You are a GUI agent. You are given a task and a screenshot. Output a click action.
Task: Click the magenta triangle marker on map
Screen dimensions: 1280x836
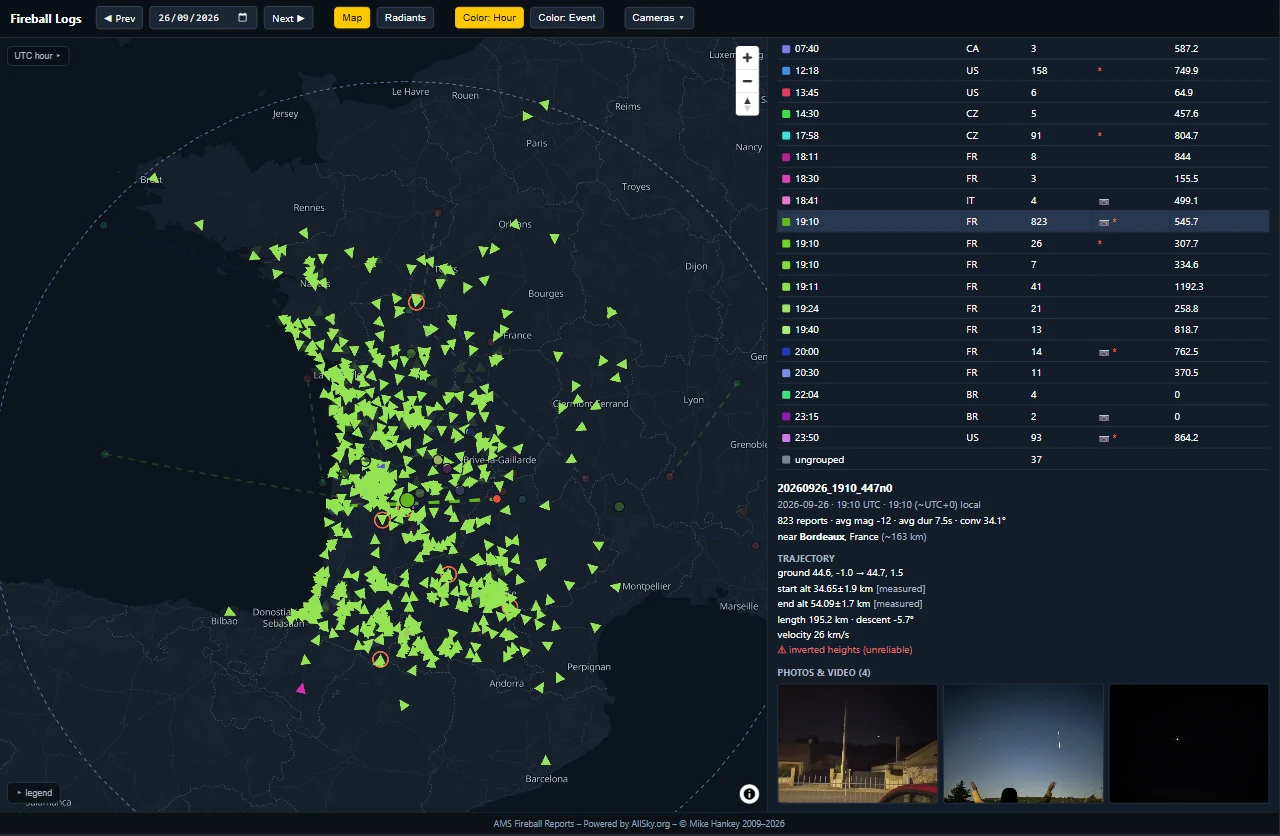[301, 688]
